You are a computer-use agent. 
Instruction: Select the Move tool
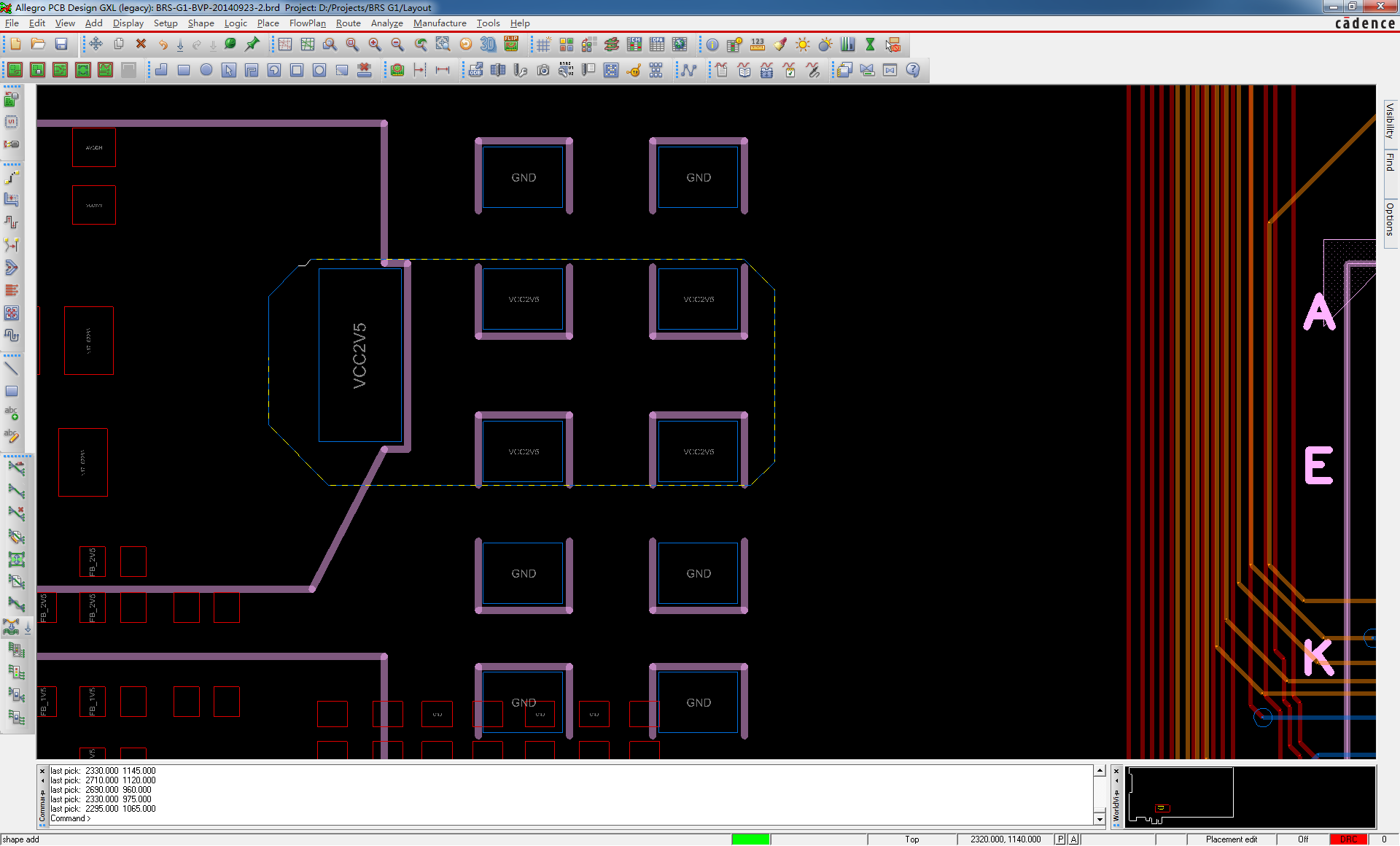tap(96, 44)
